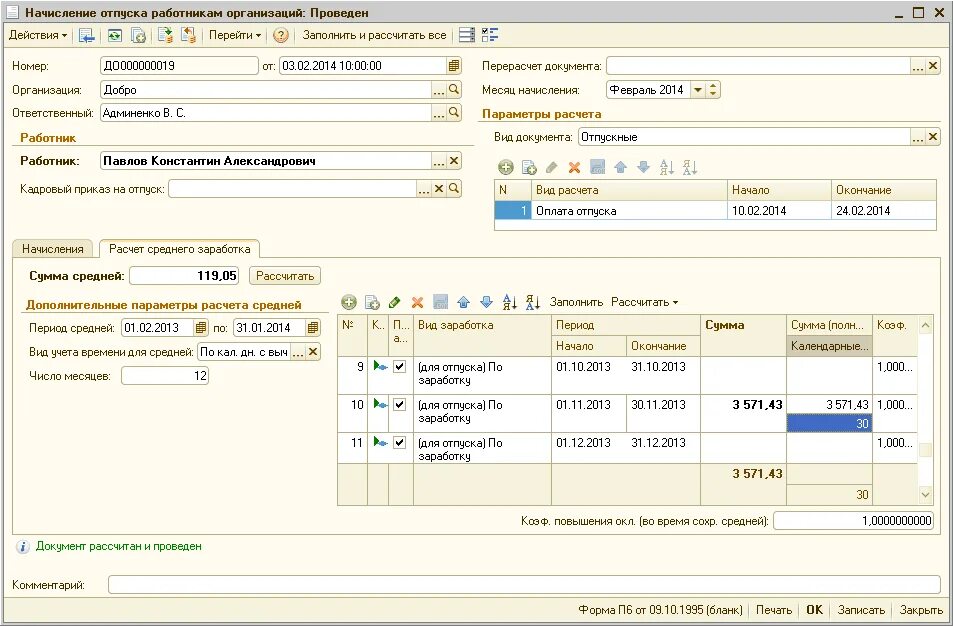The width and height of the screenshot is (953, 626).
Task: Clear the Работник field with X
Action: (454, 161)
